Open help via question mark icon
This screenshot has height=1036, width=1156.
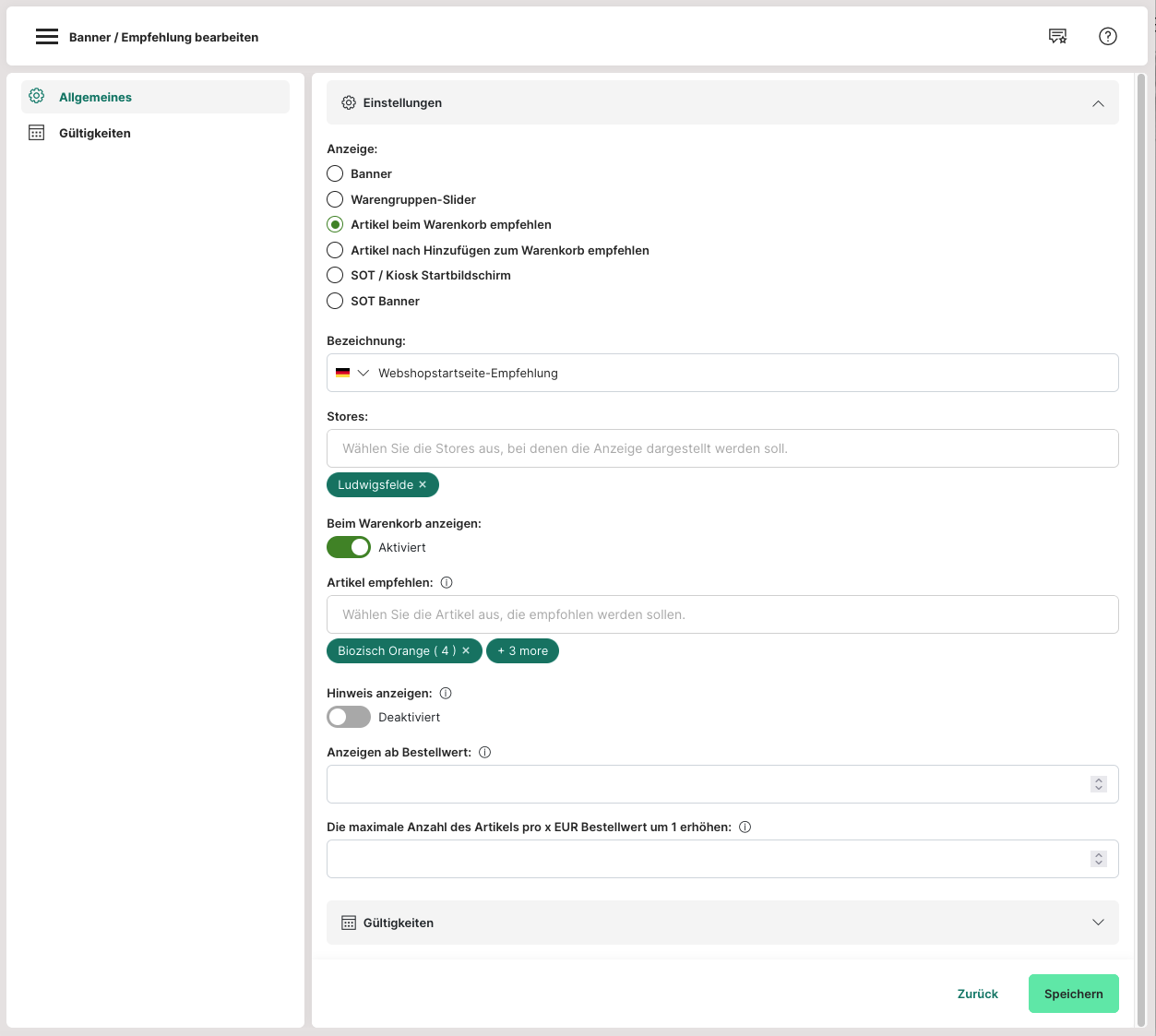tap(1107, 36)
